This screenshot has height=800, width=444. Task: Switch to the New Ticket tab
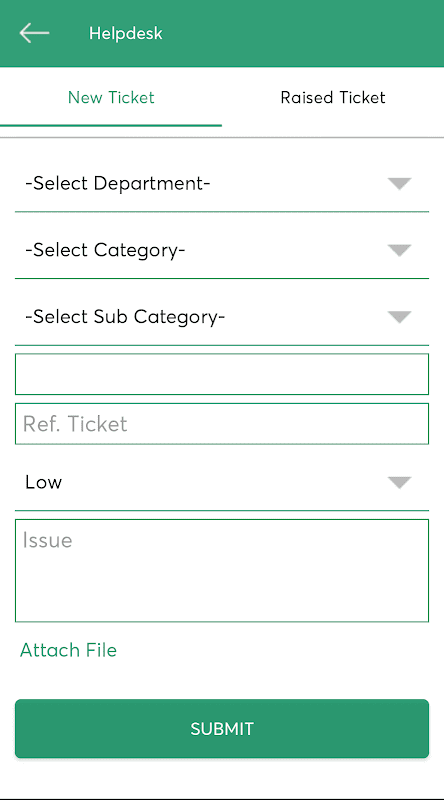pyautogui.click(x=111, y=97)
